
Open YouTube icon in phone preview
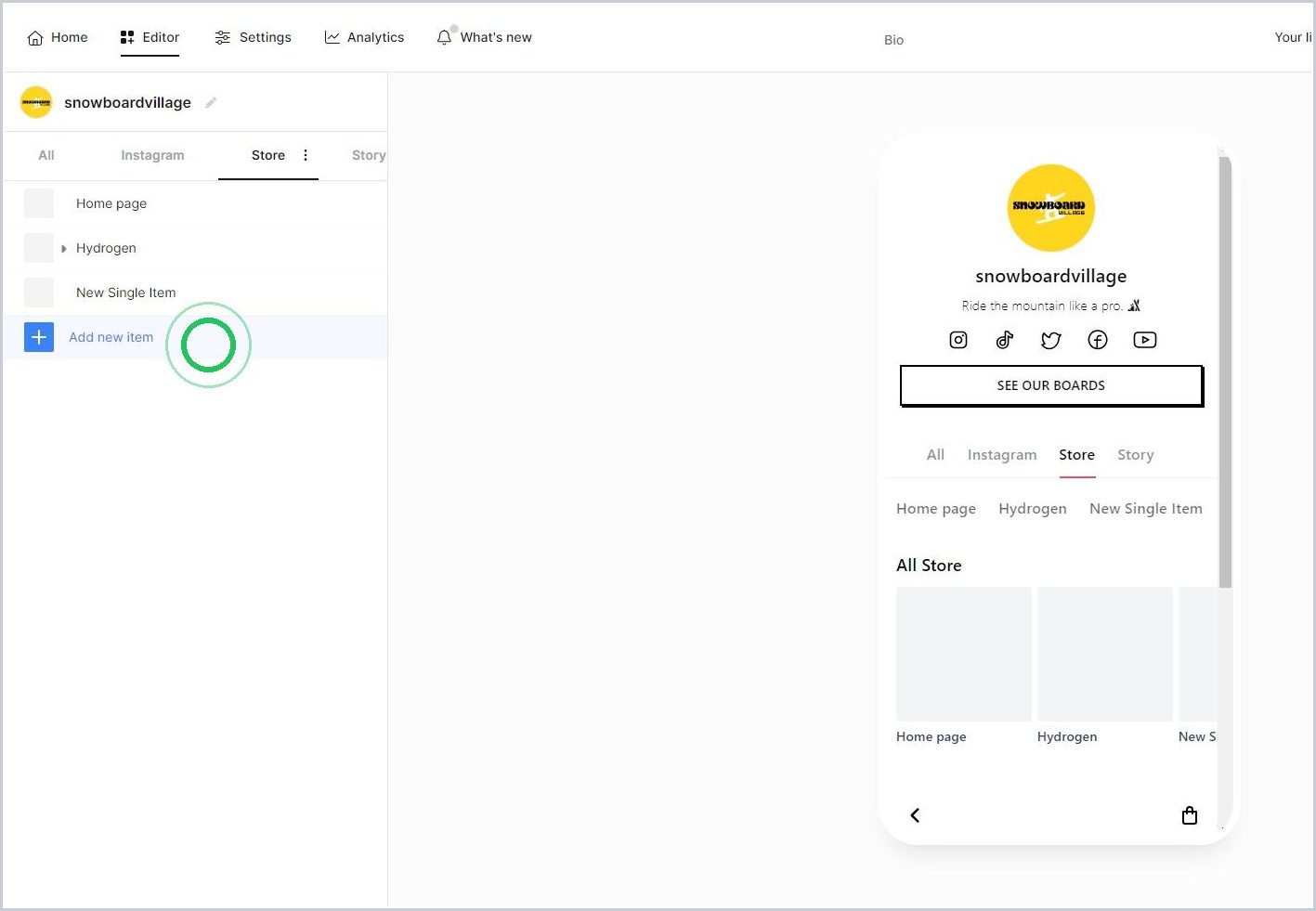(x=1145, y=340)
